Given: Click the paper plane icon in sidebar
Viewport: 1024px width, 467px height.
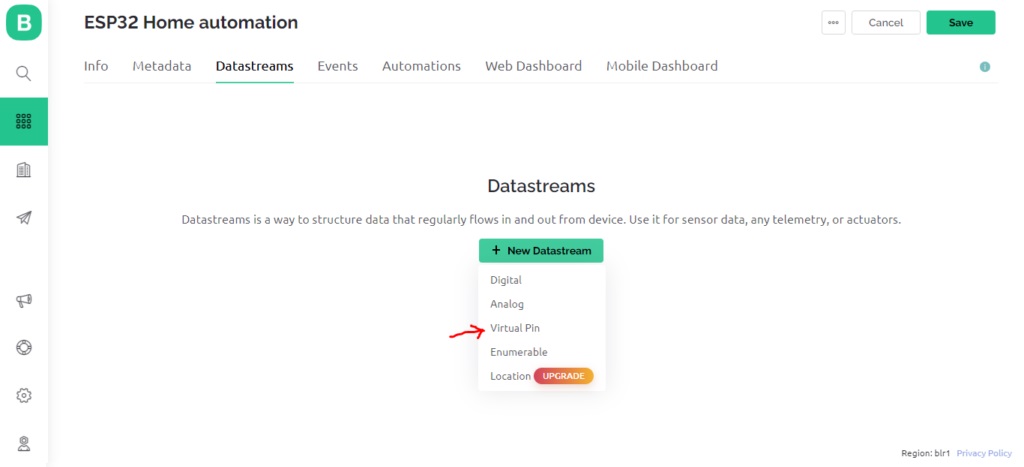Looking at the screenshot, I should tap(24, 218).
